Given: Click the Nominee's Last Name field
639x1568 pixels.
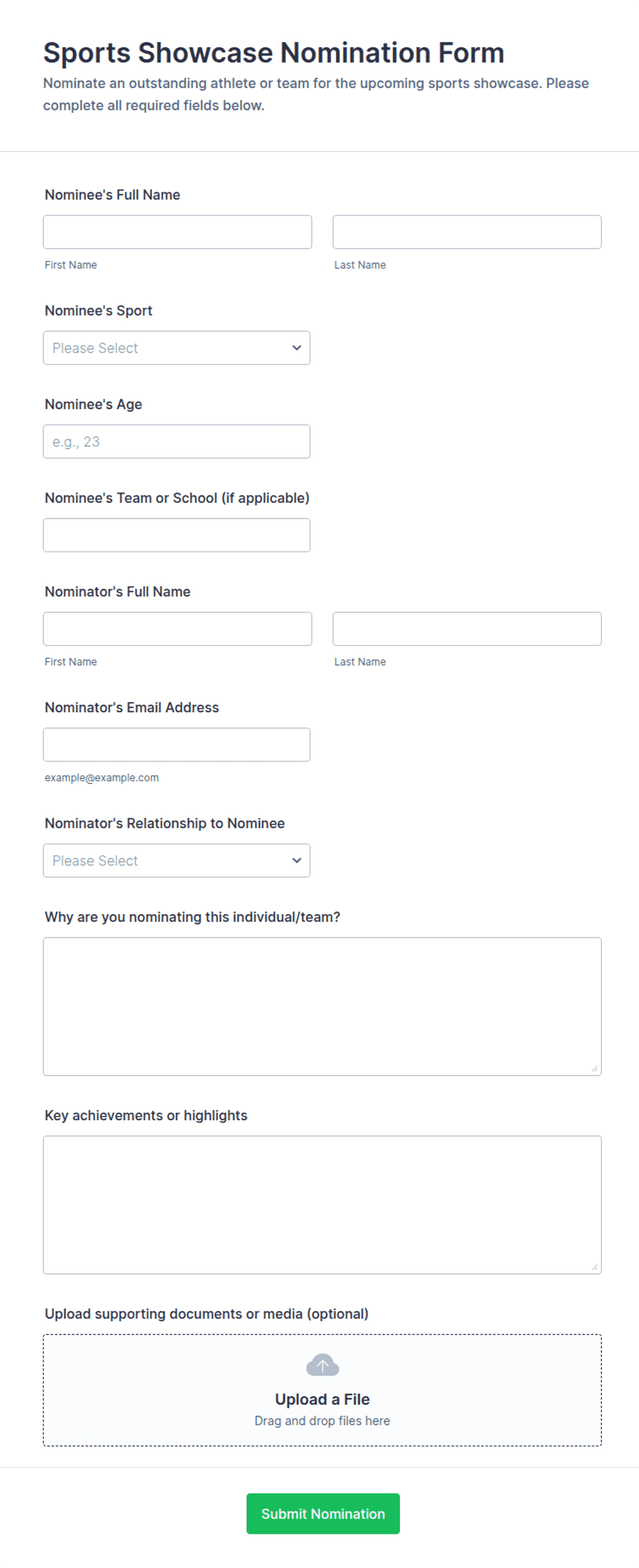Looking at the screenshot, I should [467, 232].
